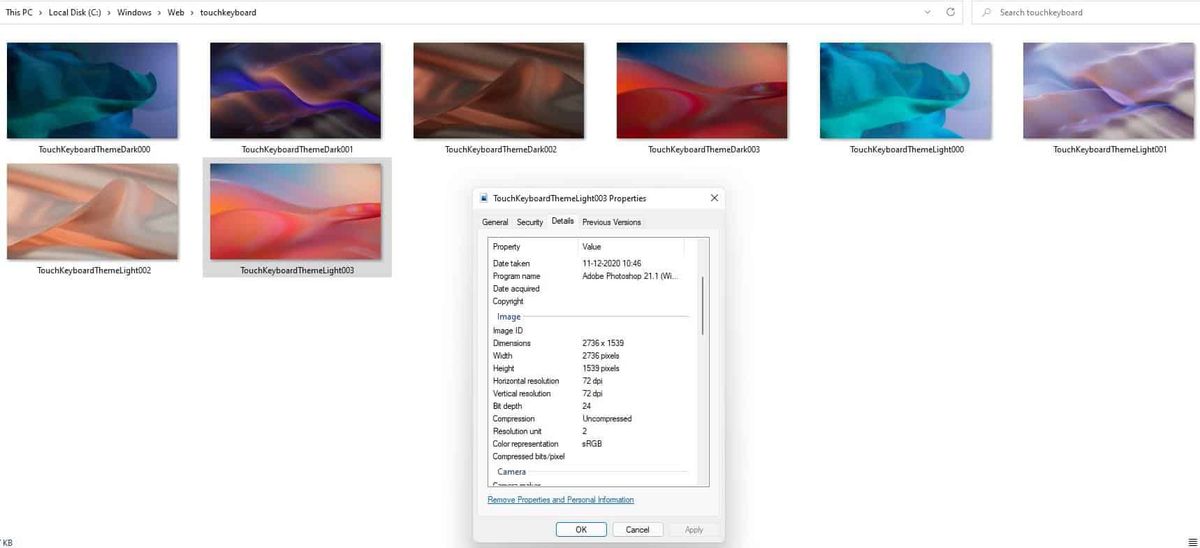Select TouchKeyboardThemeDark002 thumbnail

point(499,90)
